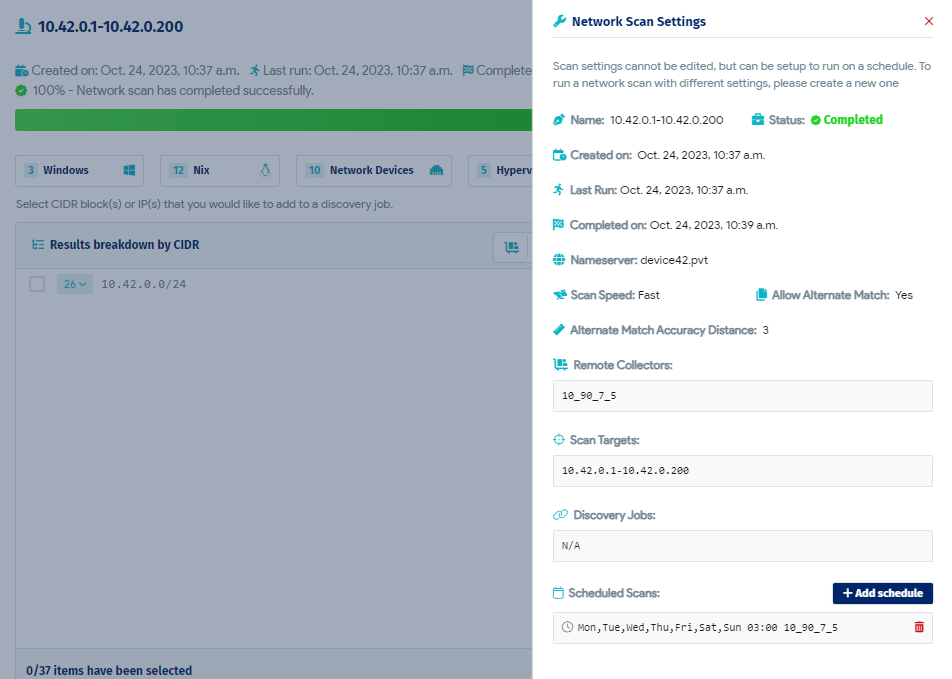Click the link icon beside Discovery Jobs

coord(560,515)
